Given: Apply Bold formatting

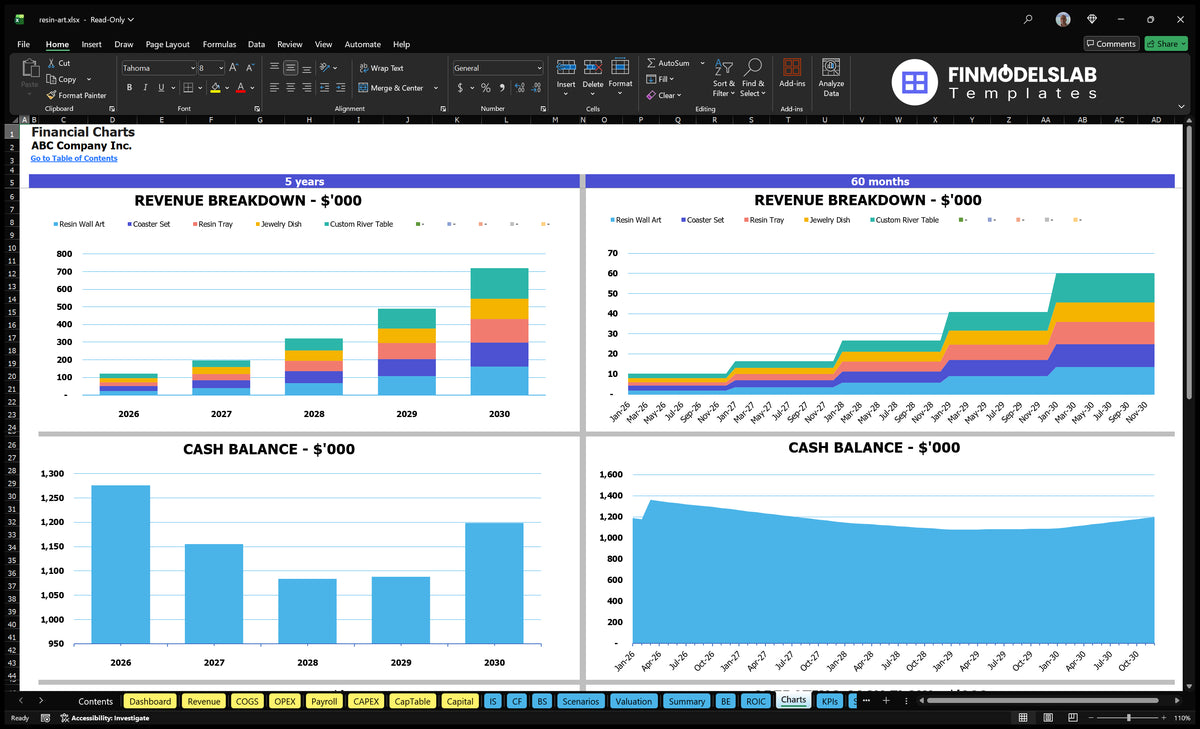Looking at the screenshot, I should [x=130, y=88].
